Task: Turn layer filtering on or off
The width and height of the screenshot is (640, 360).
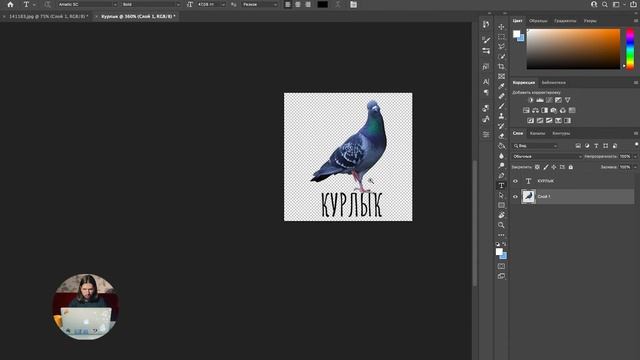Action: 636,144
